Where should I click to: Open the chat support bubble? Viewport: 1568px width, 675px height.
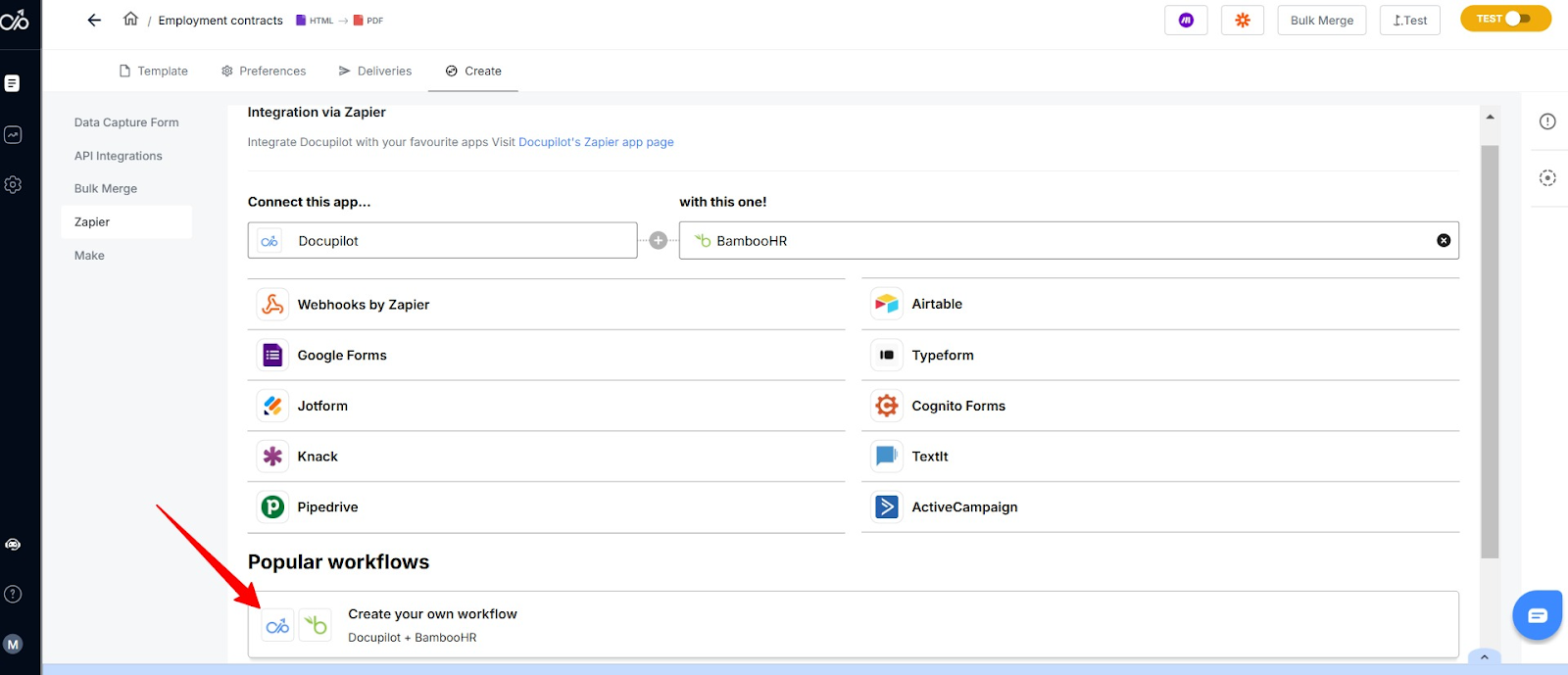1537,615
